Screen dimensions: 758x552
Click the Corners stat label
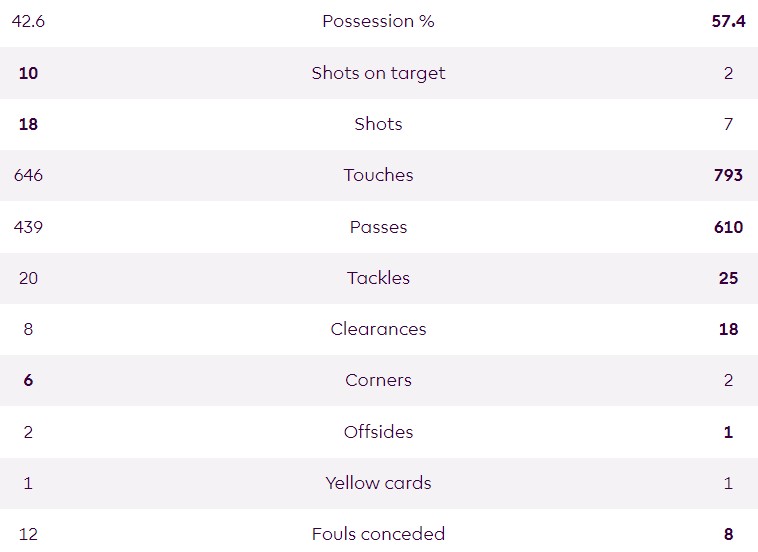[x=378, y=380]
